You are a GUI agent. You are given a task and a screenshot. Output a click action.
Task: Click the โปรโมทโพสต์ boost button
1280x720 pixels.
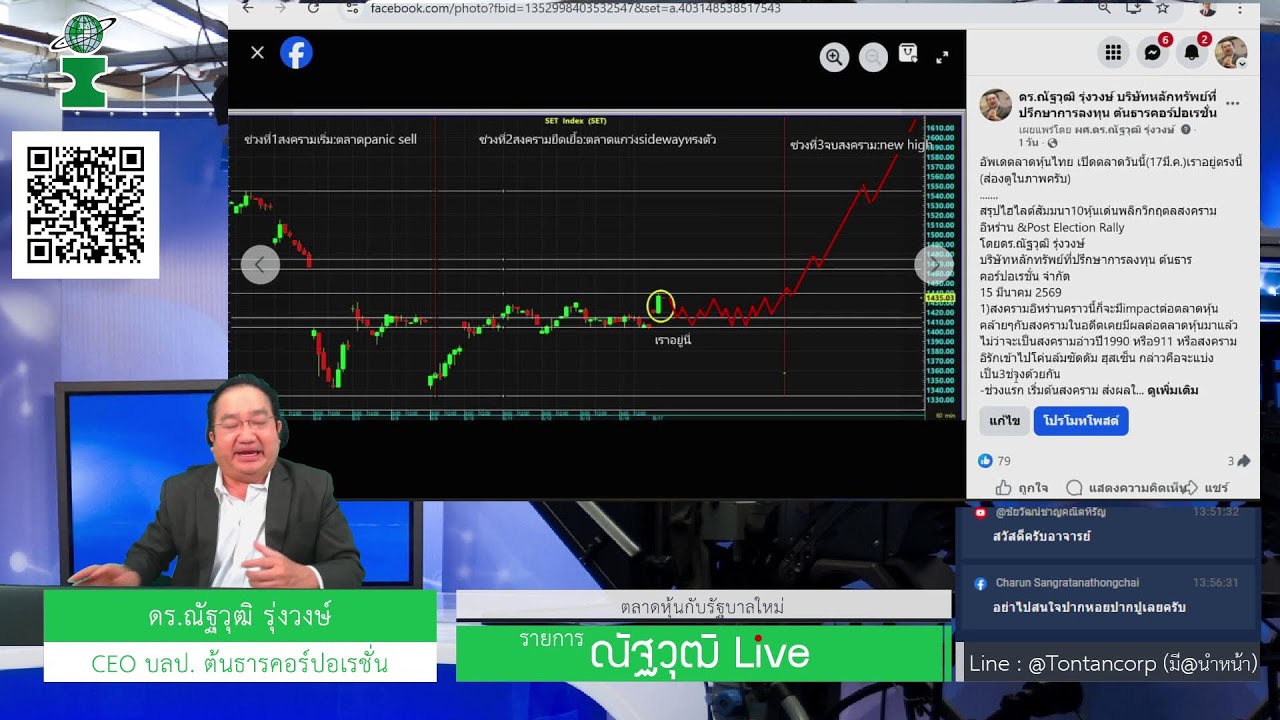tap(1081, 421)
